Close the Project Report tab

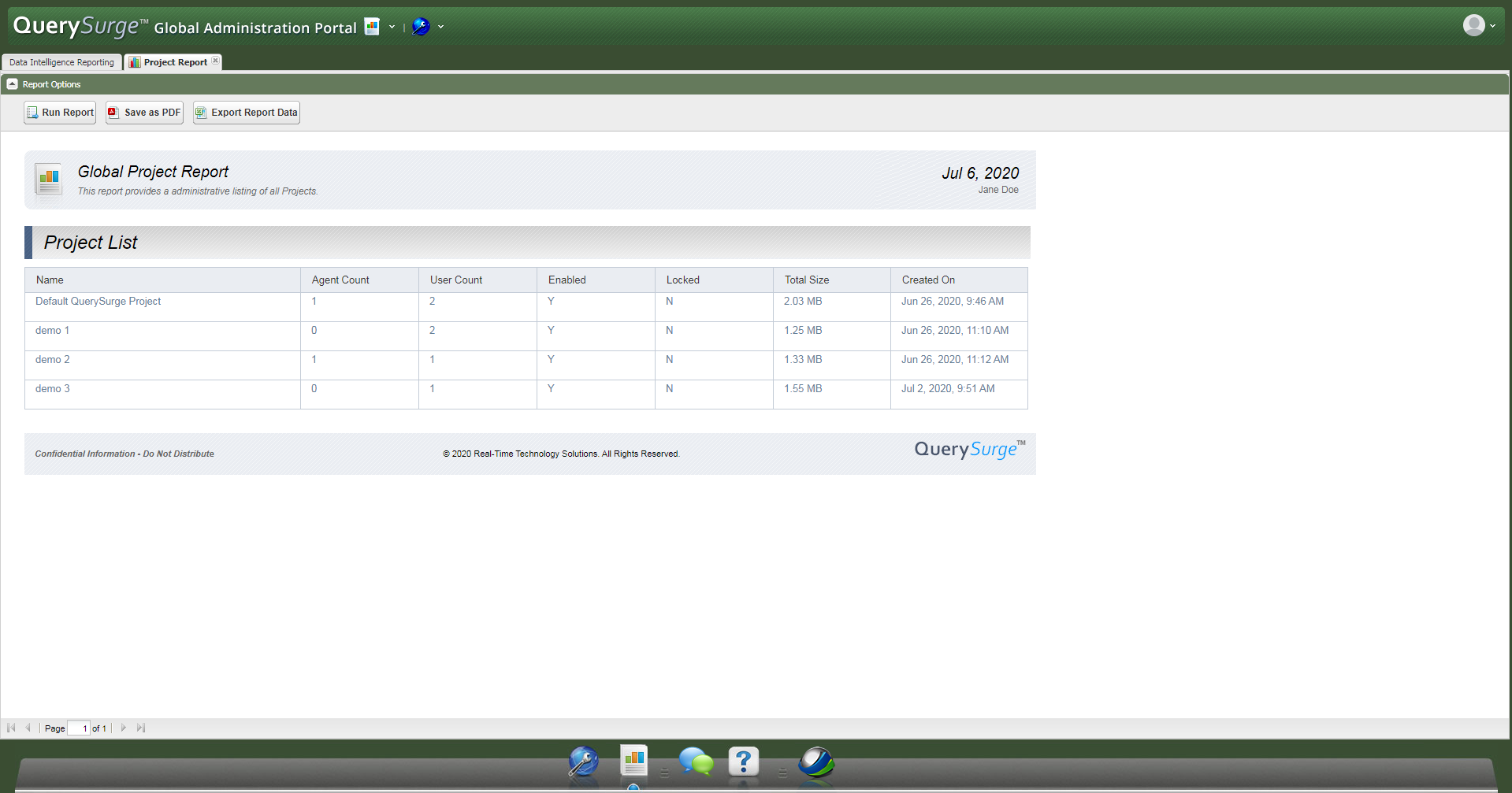pyautogui.click(x=216, y=61)
